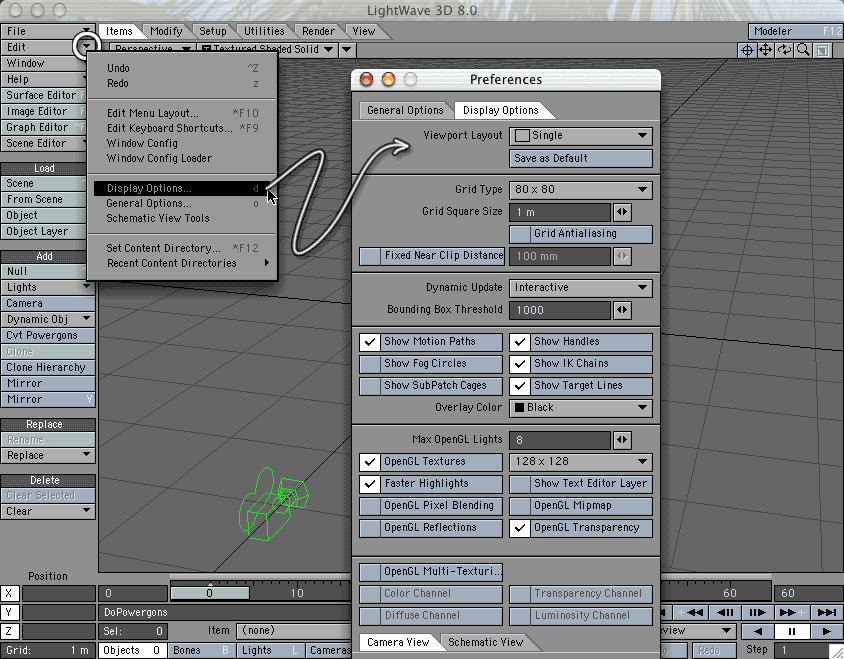844x659 pixels.
Task: Enable the Fixed Near Clip Distance checkbox
Action: coord(370,256)
